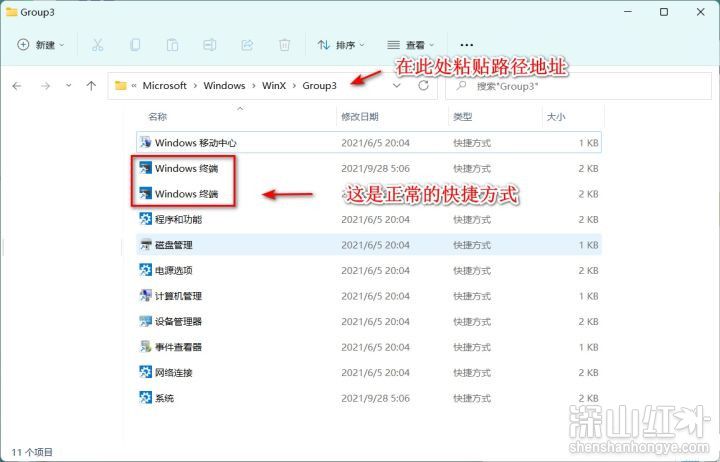Select the 程序和功能 shortcut icon

pyautogui.click(x=146, y=219)
